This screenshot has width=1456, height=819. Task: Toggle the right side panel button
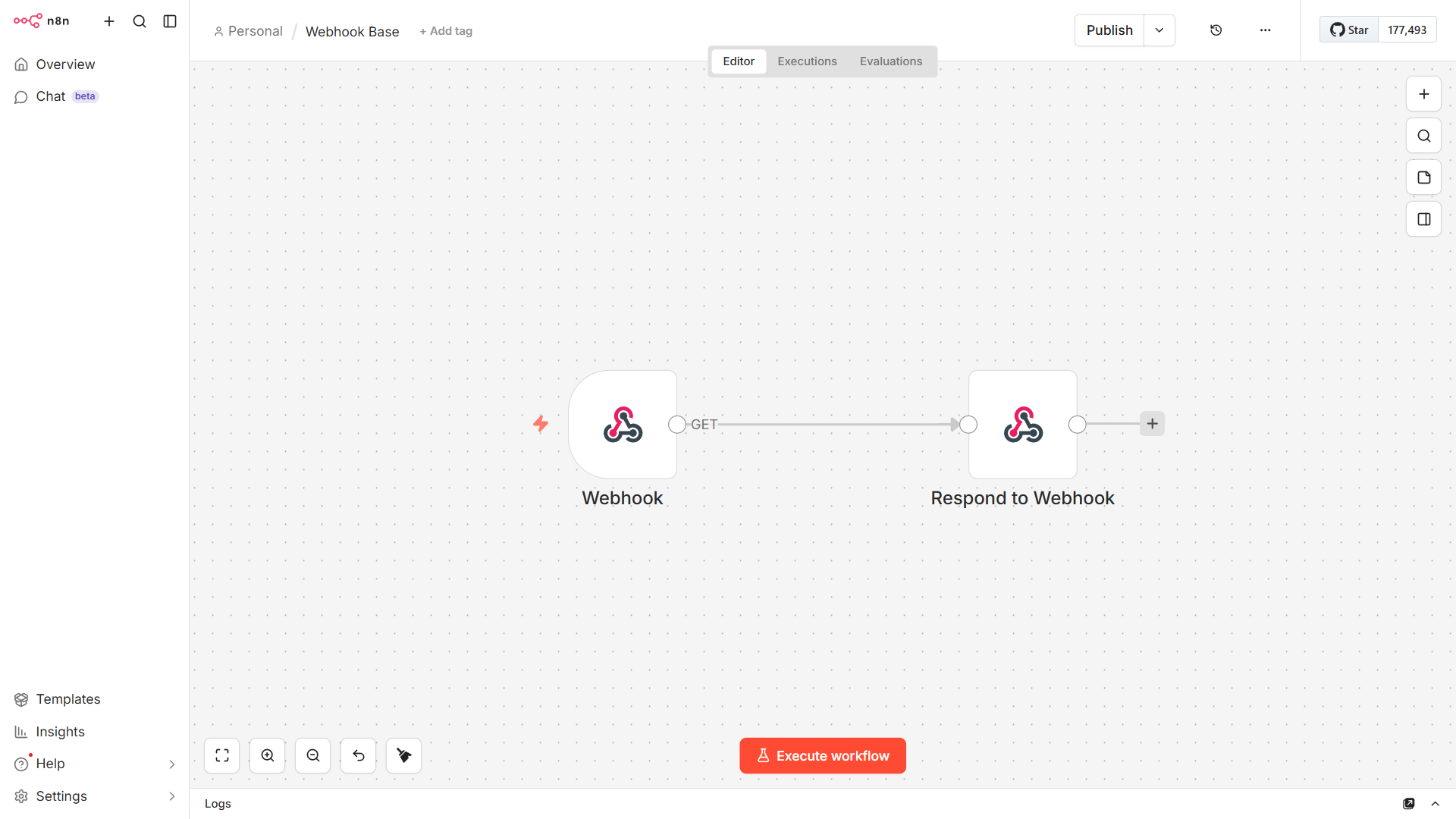click(1423, 219)
